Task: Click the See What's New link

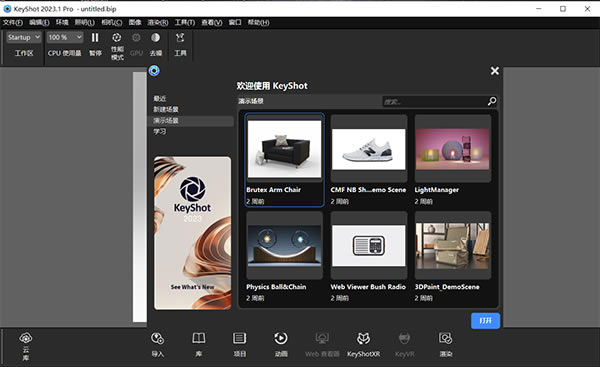Action: click(x=192, y=287)
